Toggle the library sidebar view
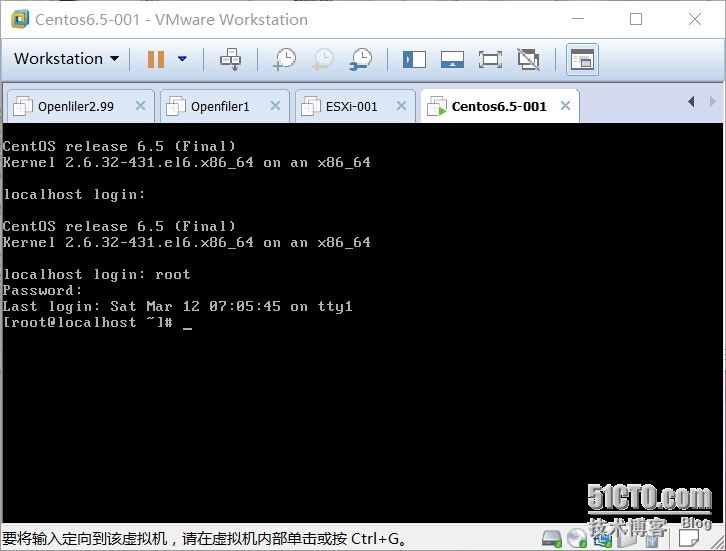This screenshot has width=726, height=551. pos(414,60)
